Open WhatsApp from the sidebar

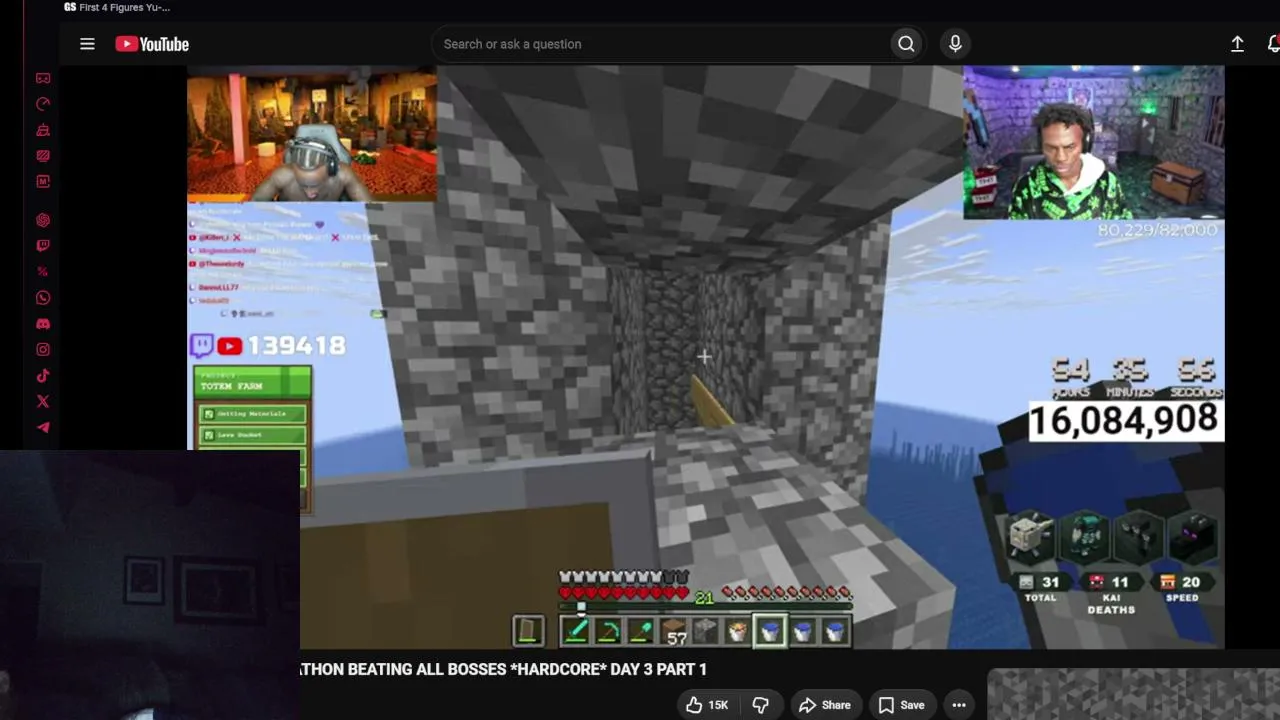click(43, 298)
